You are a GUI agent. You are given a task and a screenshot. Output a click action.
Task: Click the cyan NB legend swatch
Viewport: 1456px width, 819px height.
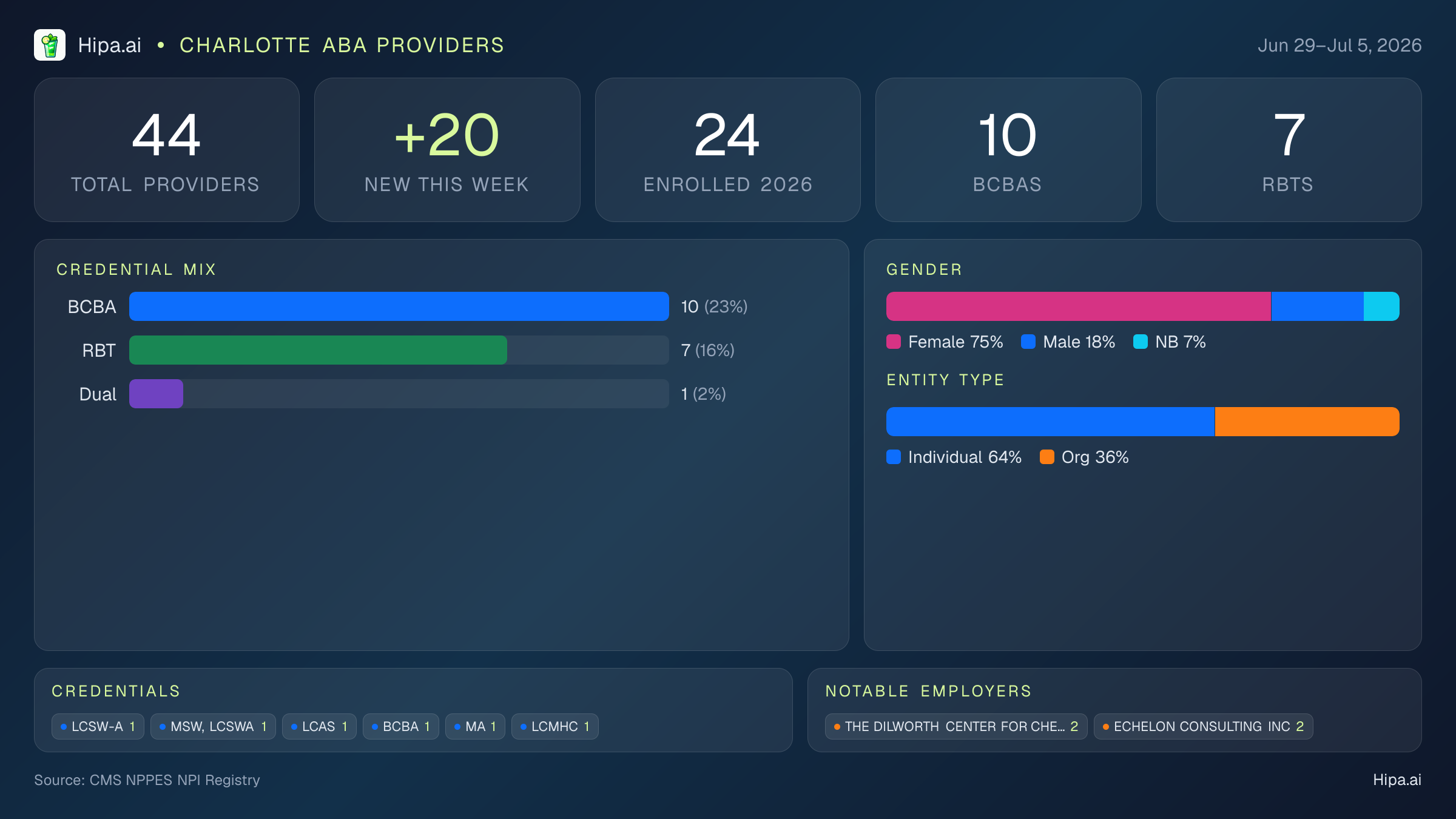point(1141,342)
